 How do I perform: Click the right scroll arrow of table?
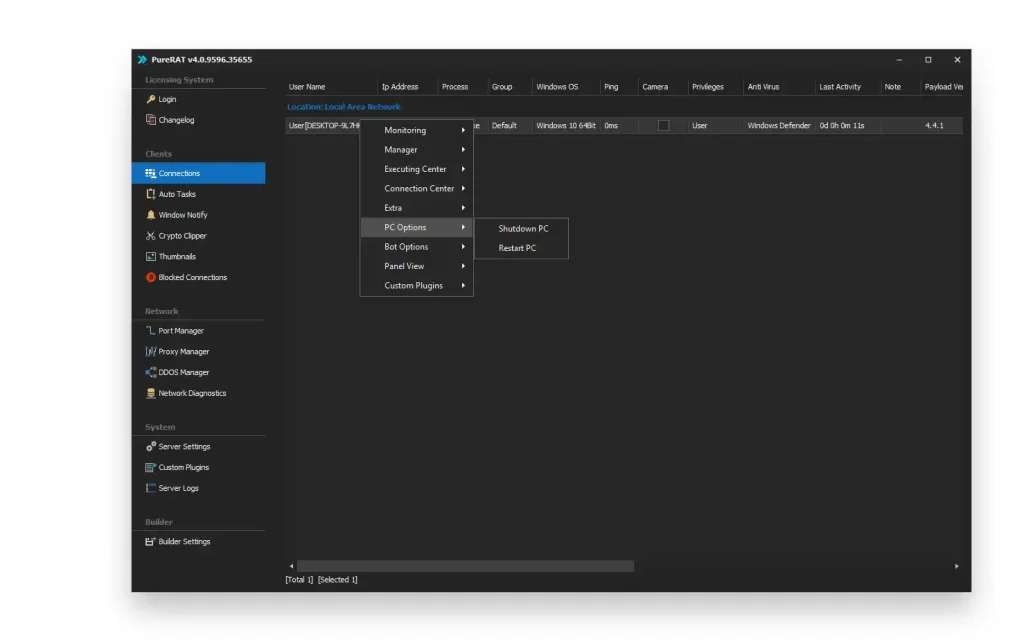tap(956, 566)
